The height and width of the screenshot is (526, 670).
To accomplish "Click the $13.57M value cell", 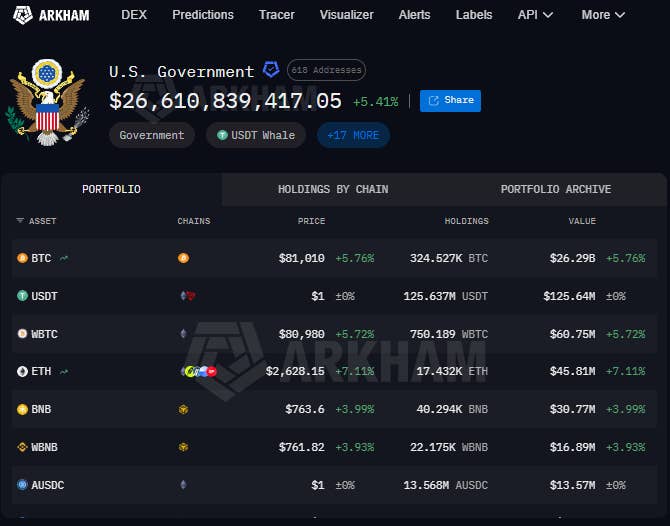I will [573, 485].
